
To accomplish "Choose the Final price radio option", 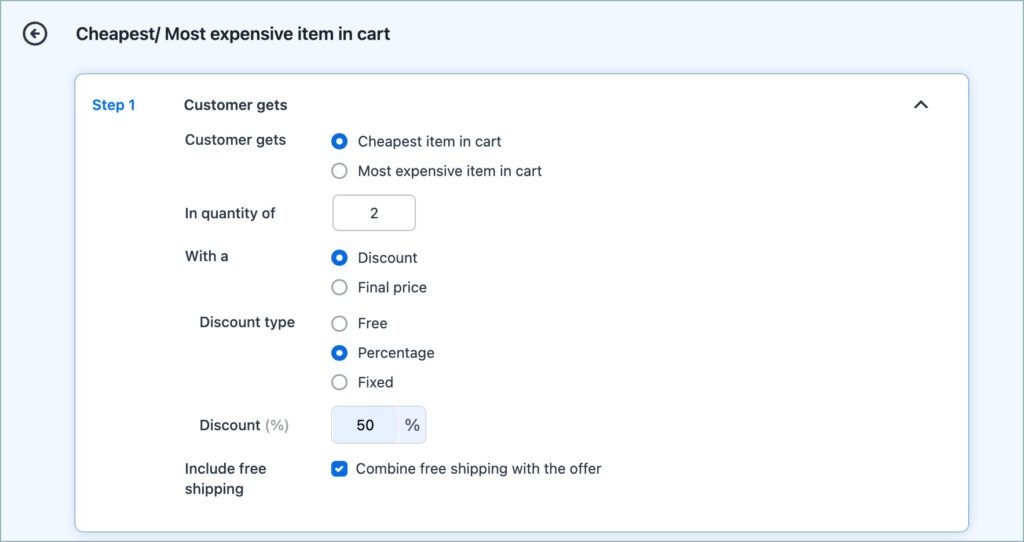I will pyautogui.click(x=339, y=287).
